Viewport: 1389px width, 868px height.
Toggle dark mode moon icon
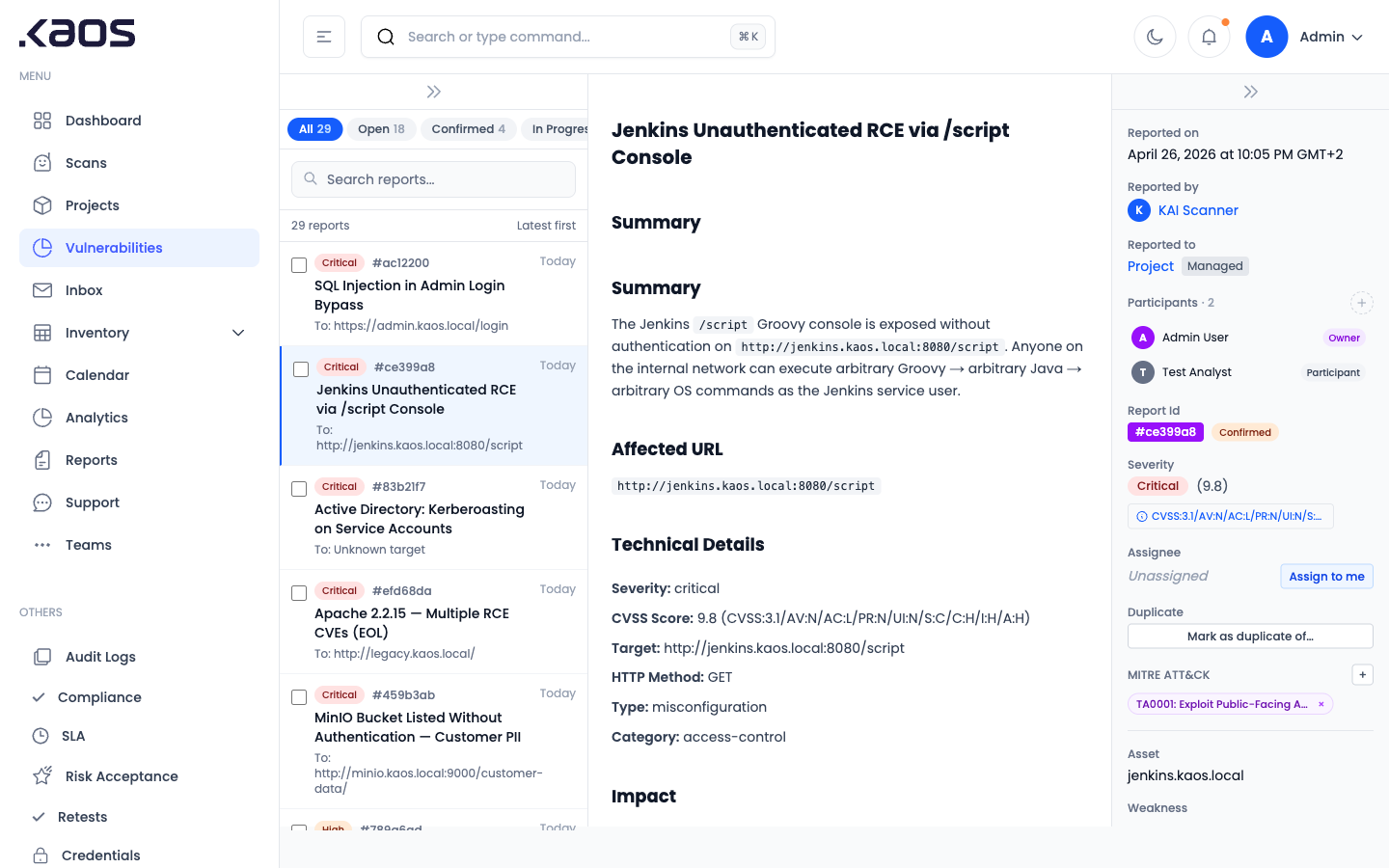point(1155,37)
